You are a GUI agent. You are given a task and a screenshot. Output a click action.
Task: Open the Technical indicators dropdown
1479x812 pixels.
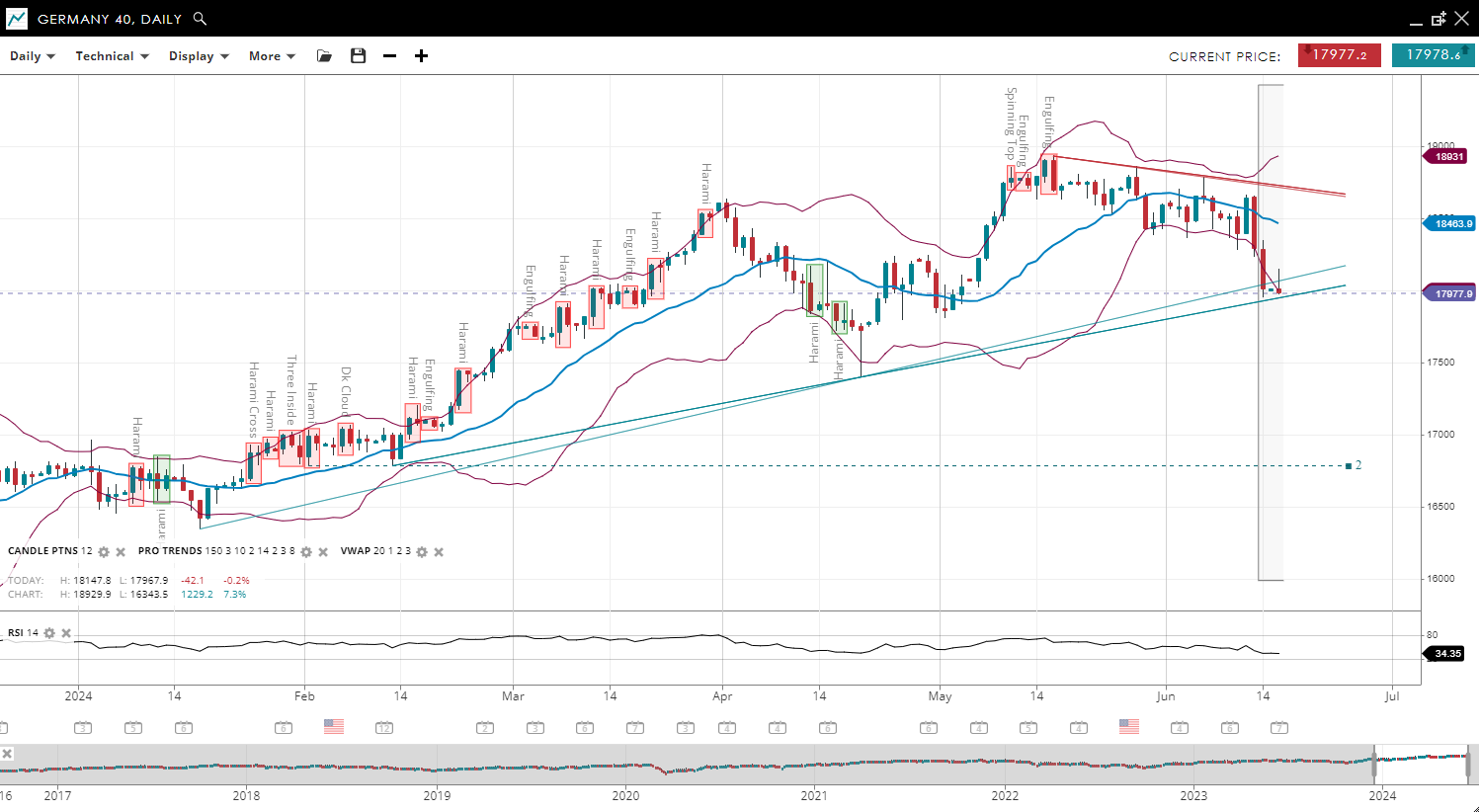click(112, 56)
